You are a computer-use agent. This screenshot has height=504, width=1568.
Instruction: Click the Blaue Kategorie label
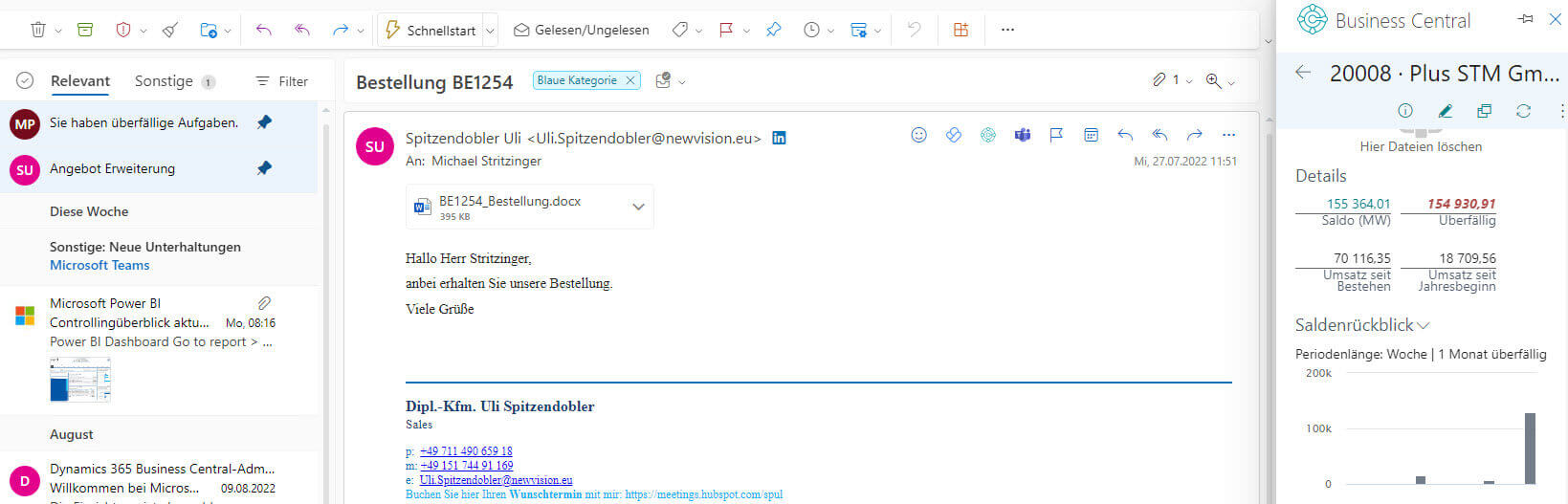577,80
